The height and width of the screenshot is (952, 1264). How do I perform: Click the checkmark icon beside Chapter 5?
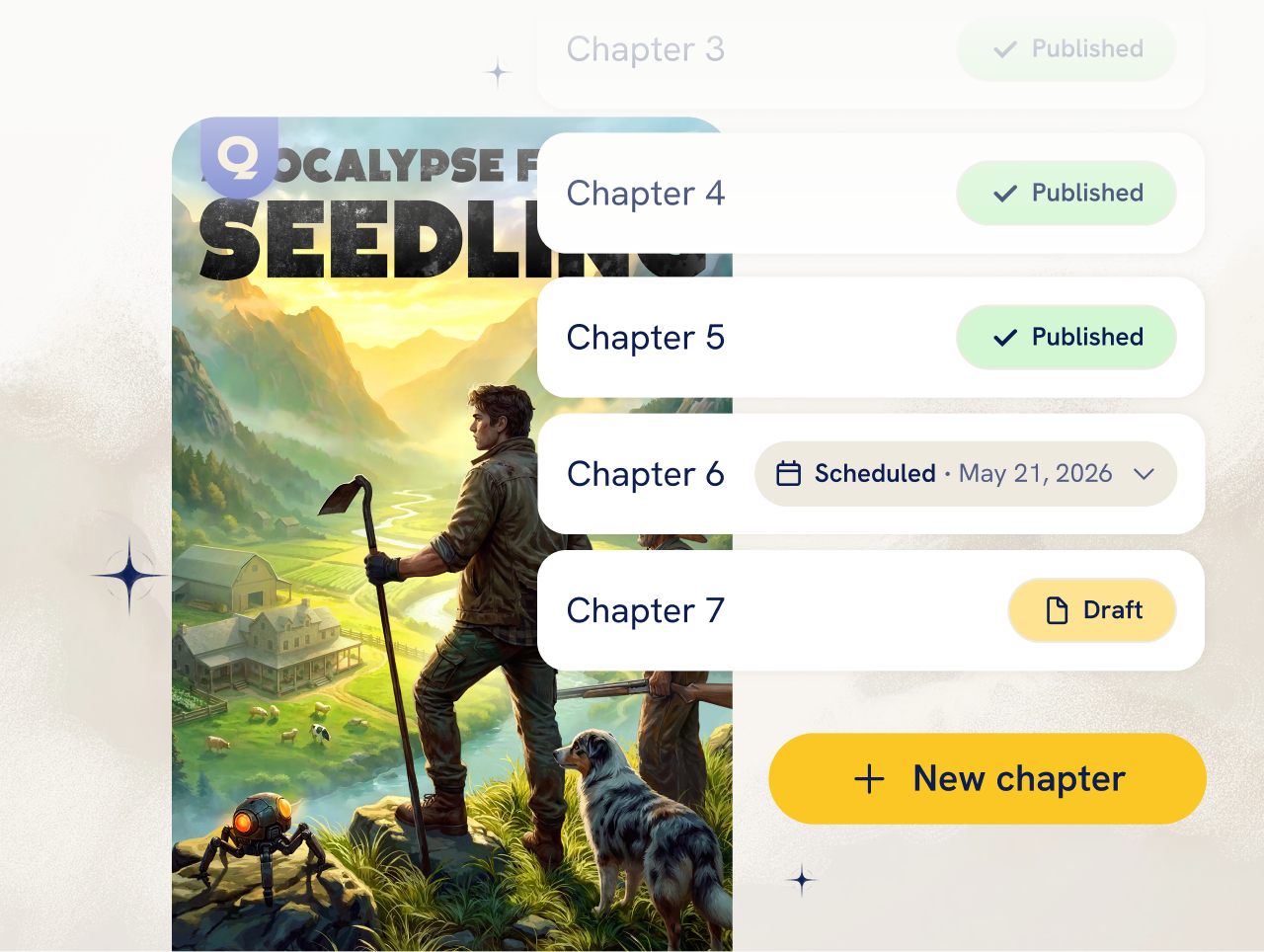(1005, 338)
